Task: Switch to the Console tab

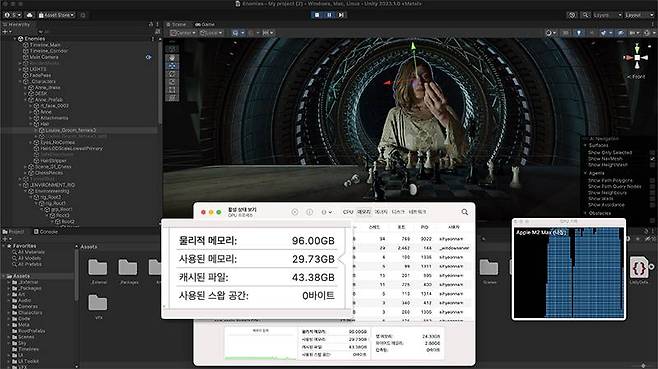Action: tap(46, 231)
